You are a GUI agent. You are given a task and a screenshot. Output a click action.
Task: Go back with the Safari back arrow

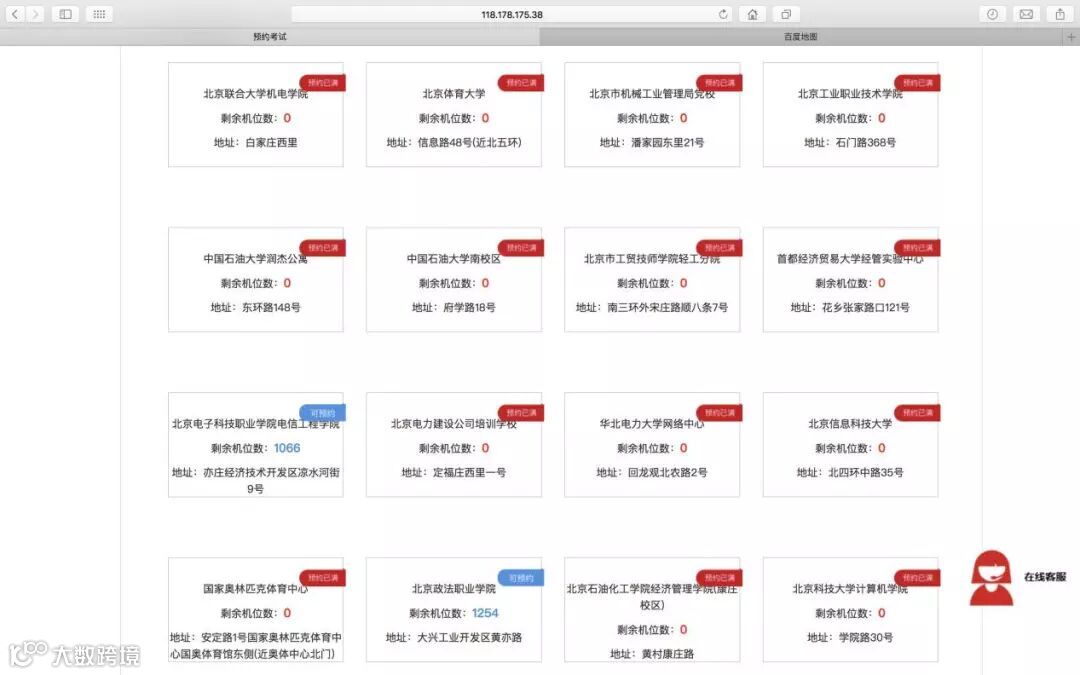[x=15, y=14]
